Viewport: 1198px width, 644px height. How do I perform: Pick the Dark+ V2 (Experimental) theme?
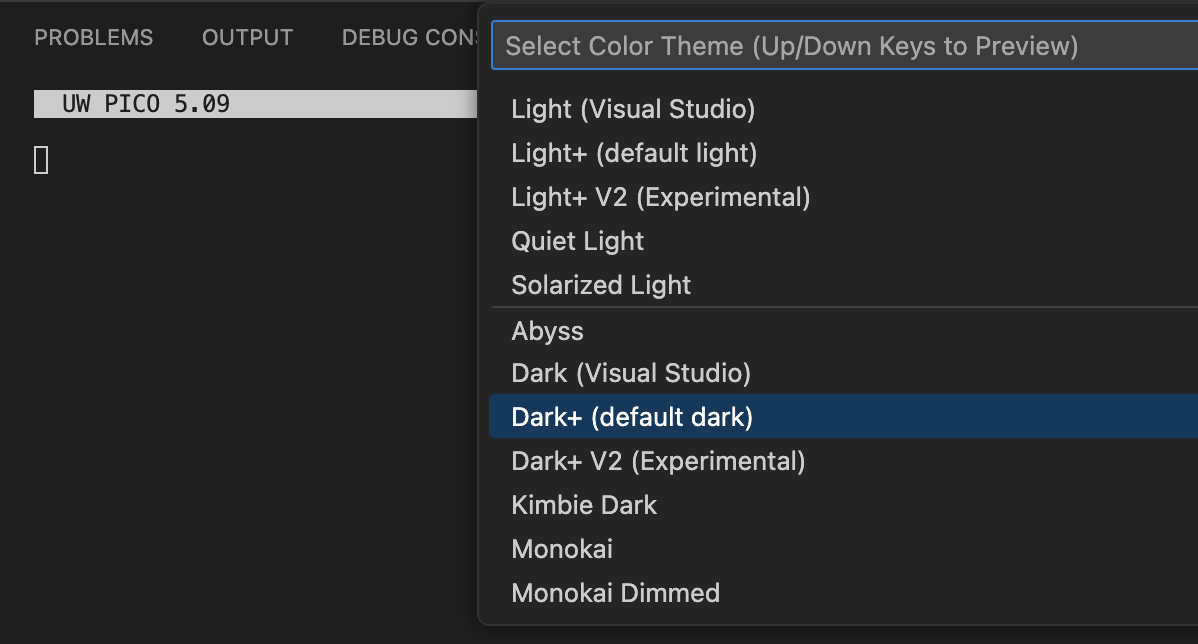[659, 461]
